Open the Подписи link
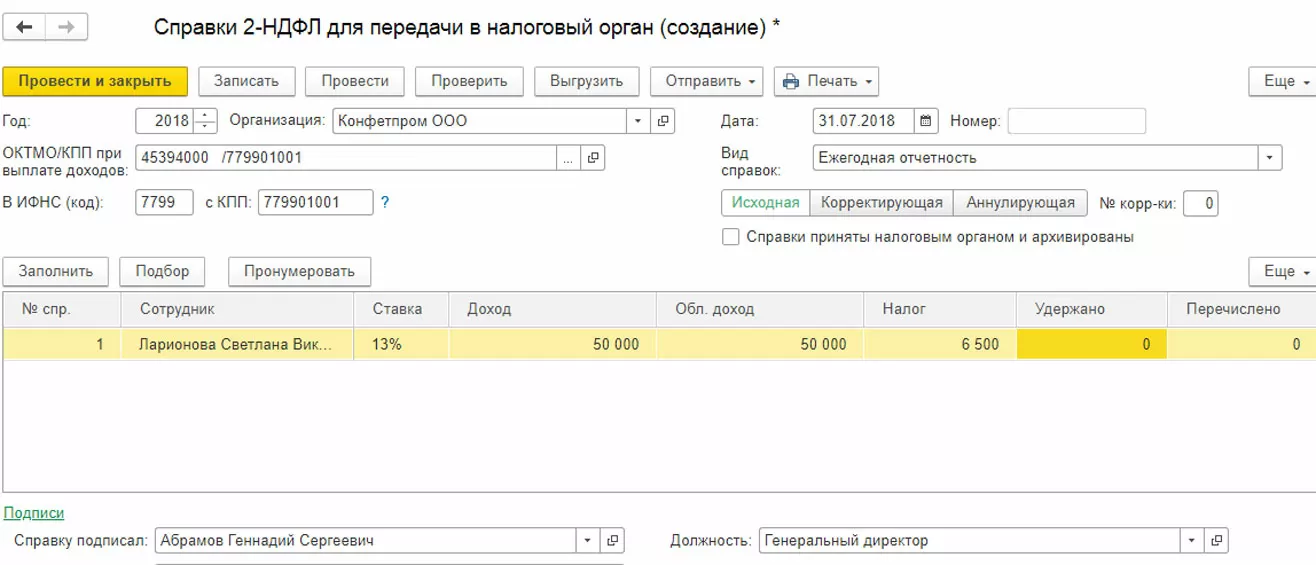 coord(34,513)
